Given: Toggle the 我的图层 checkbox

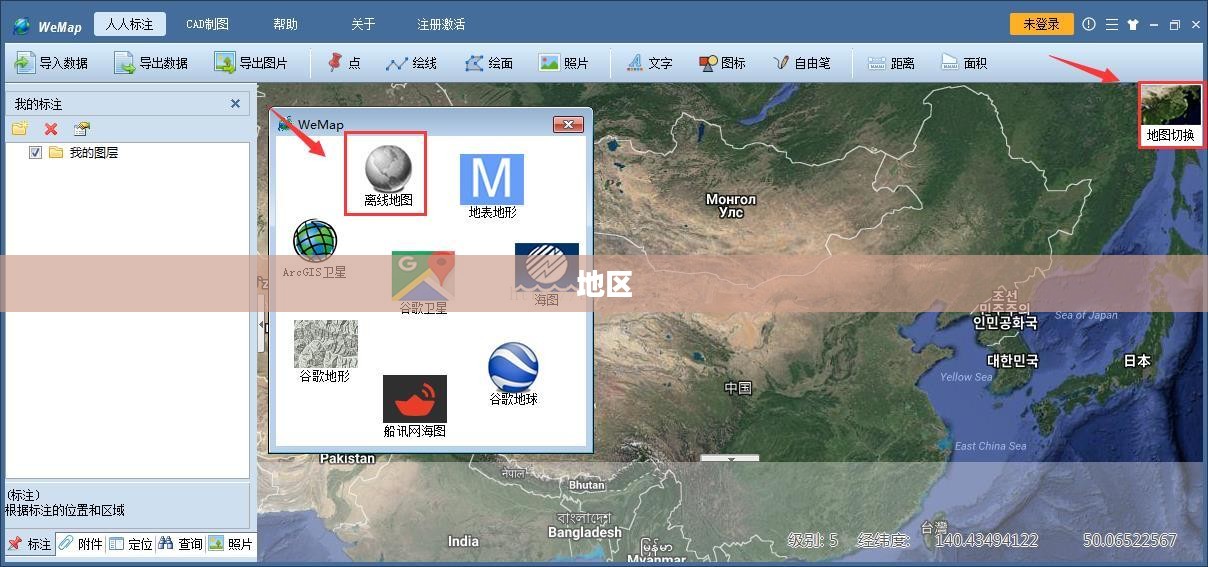Looking at the screenshot, I should [x=35, y=153].
